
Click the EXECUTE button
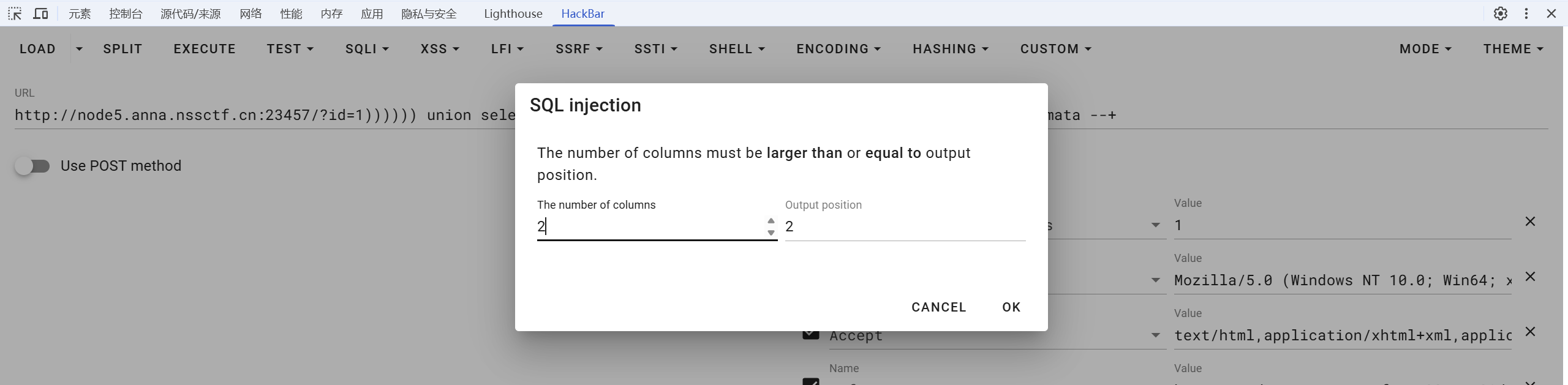click(x=205, y=49)
